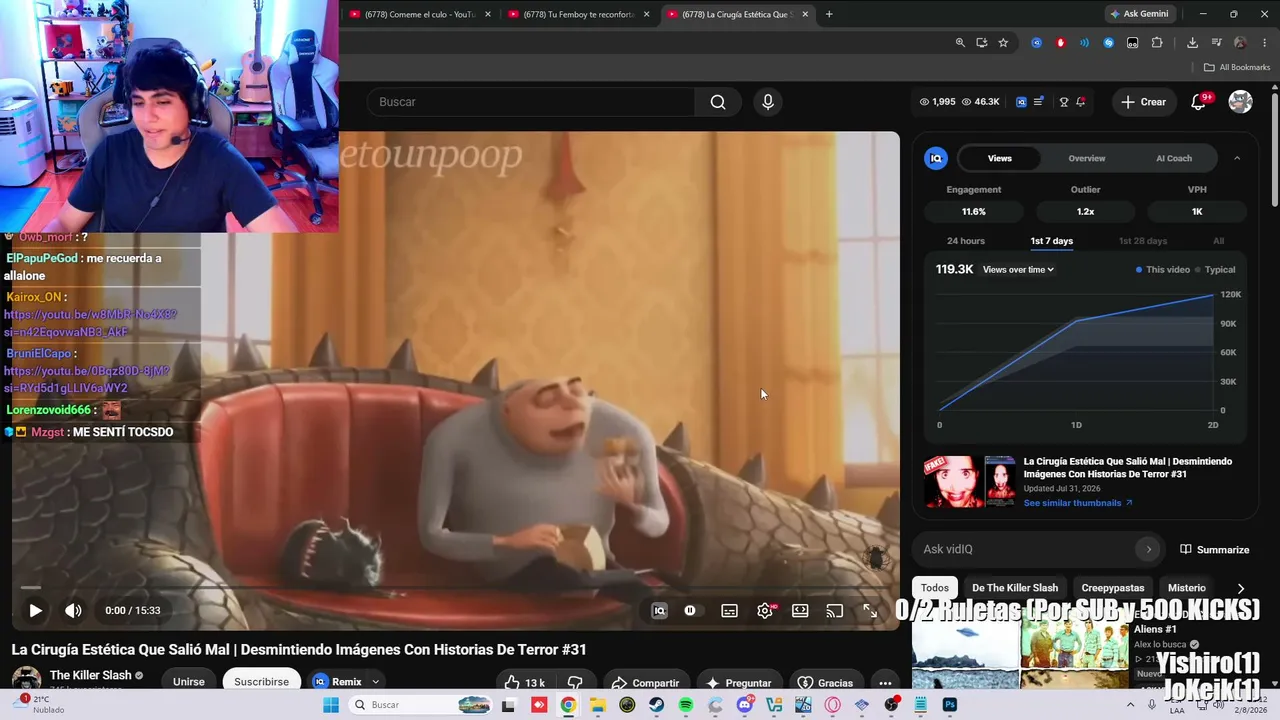Screen dimensions: 1280x720
Task: Play the YouTube video
Action: tap(35, 610)
